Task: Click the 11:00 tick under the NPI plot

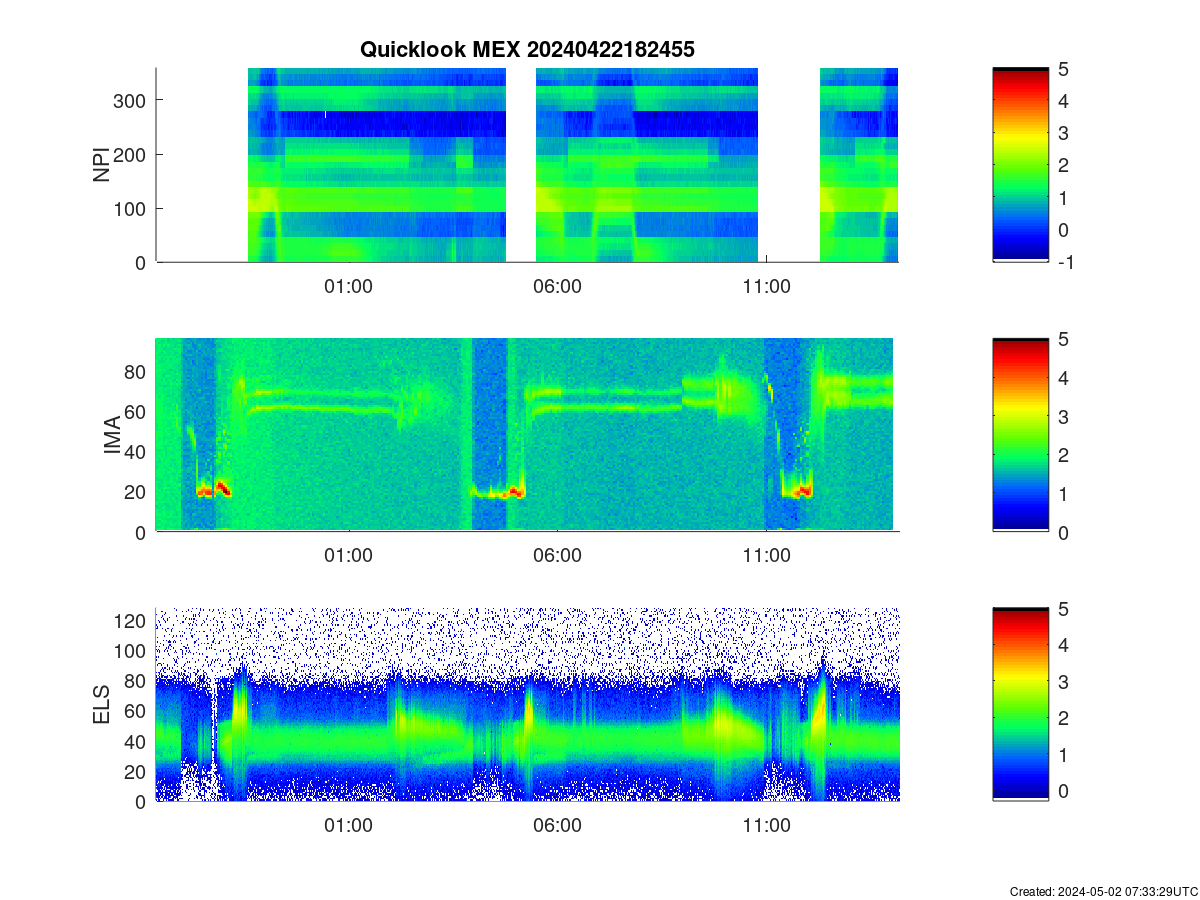Action: click(x=767, y=286)
